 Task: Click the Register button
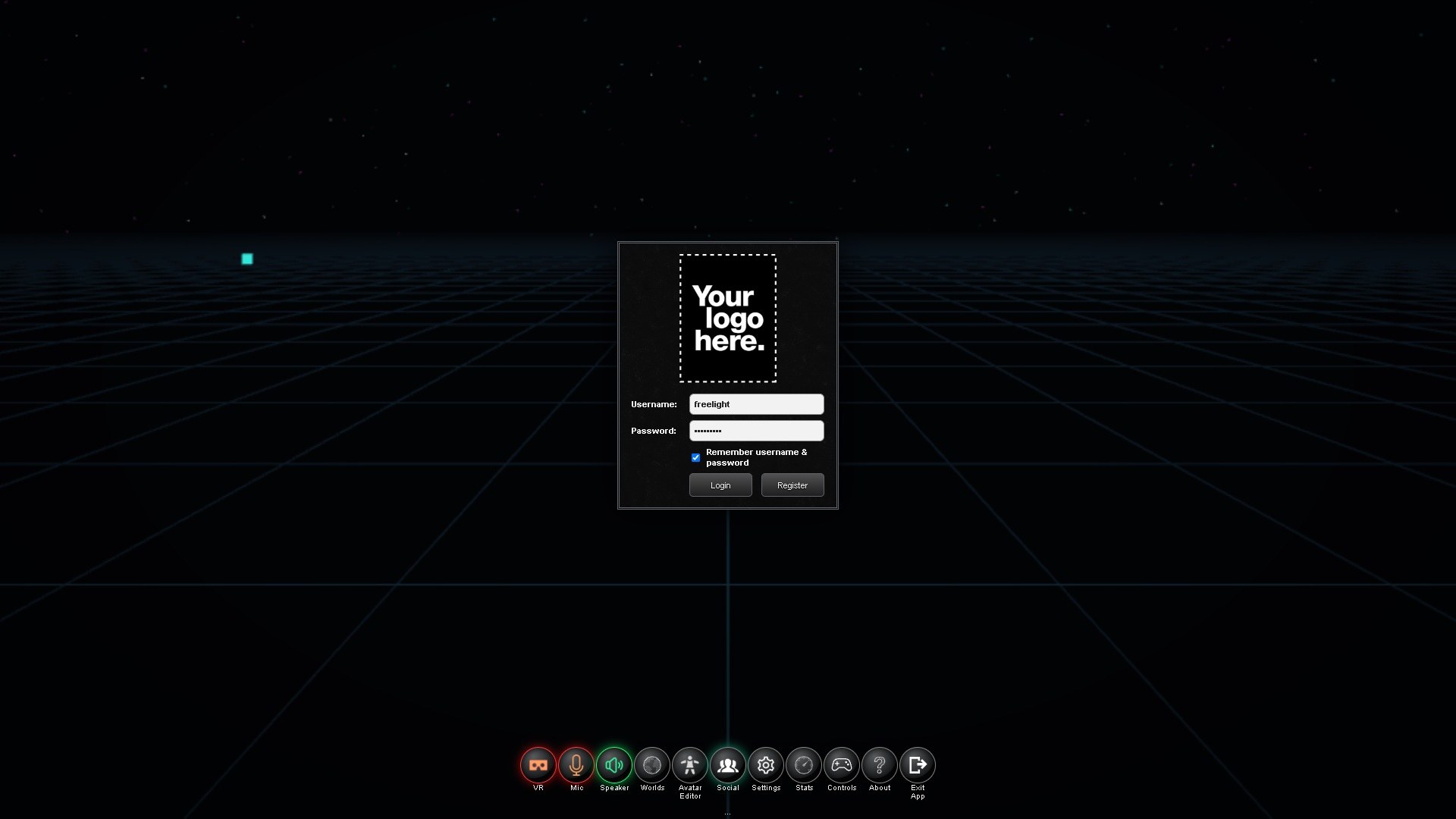tap(792, 485)
